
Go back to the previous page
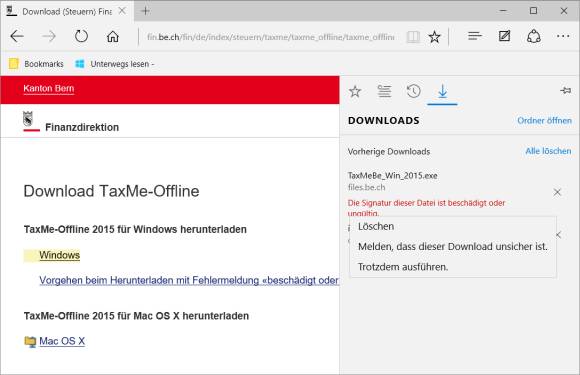(17, 36)
